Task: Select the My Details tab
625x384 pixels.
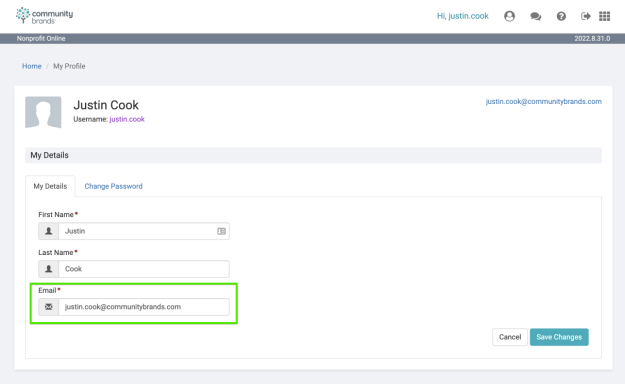Action: [x=50, y=186]
